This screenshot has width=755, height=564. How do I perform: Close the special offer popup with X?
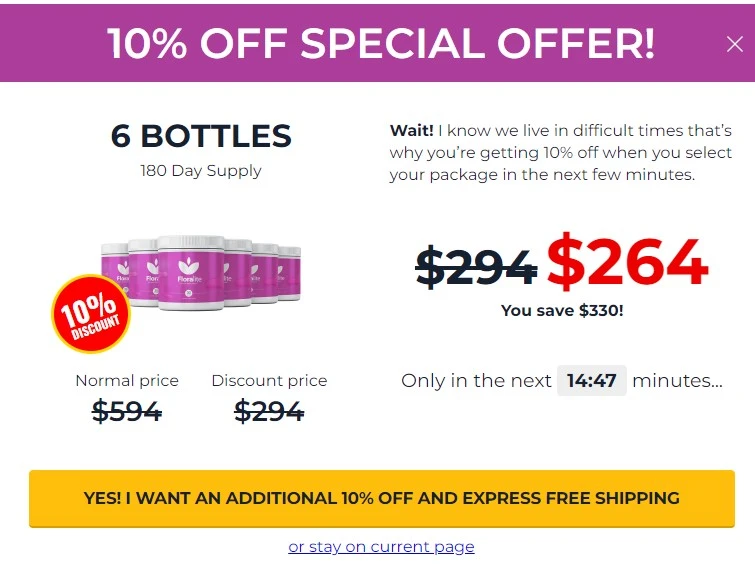click(734, 44)
